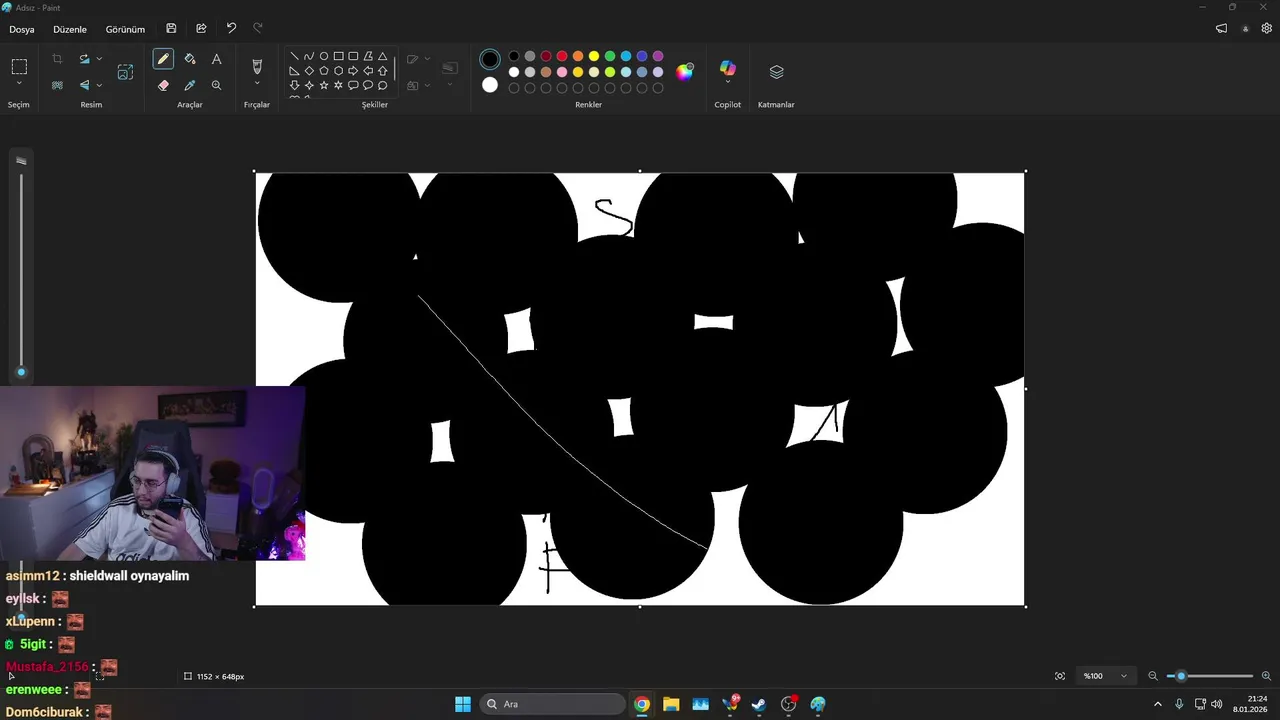Click the Crop image icon

[57, 59]
